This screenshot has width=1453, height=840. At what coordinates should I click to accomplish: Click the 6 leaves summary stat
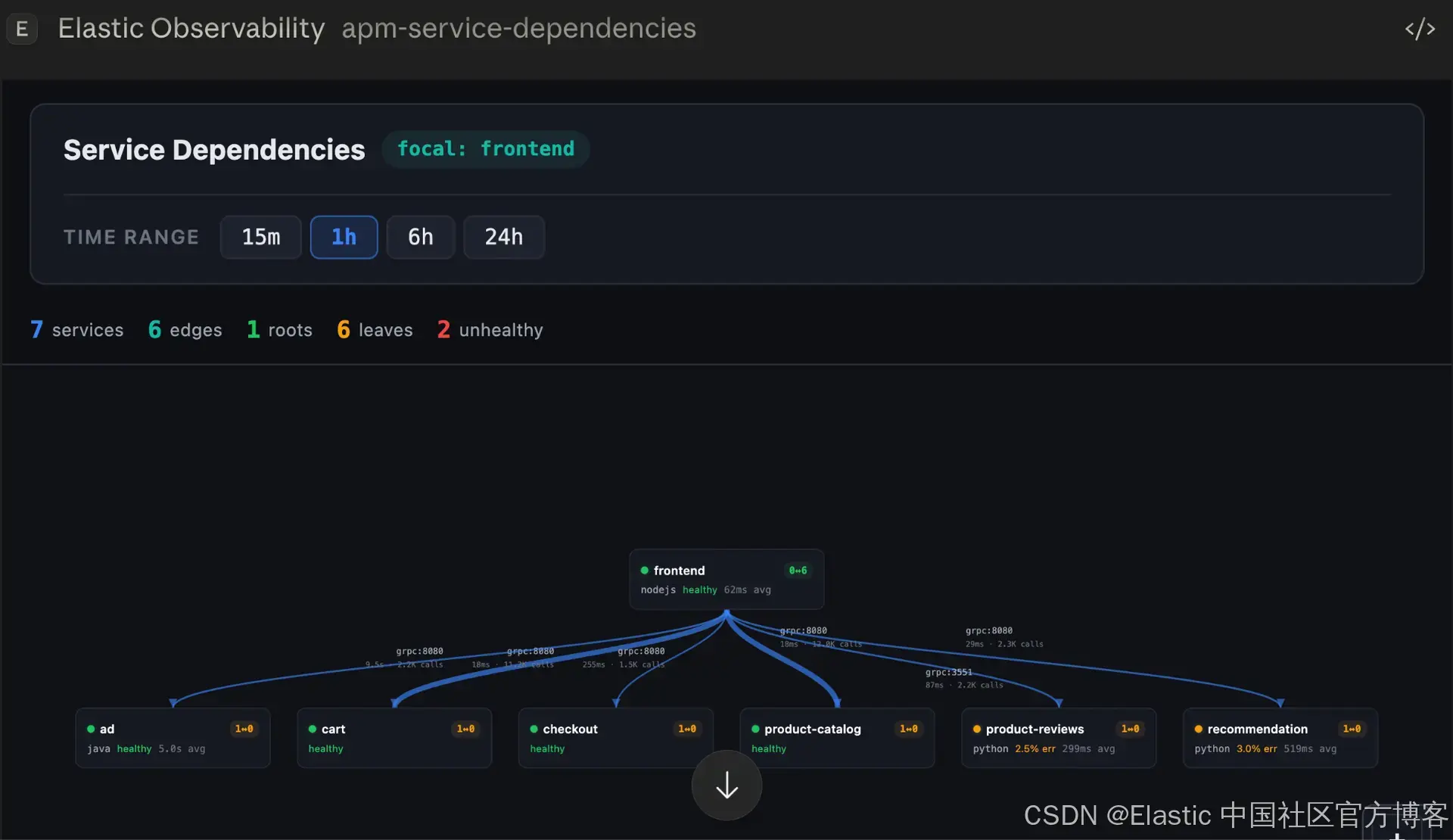pyautogui.click(x=375, y=330)
